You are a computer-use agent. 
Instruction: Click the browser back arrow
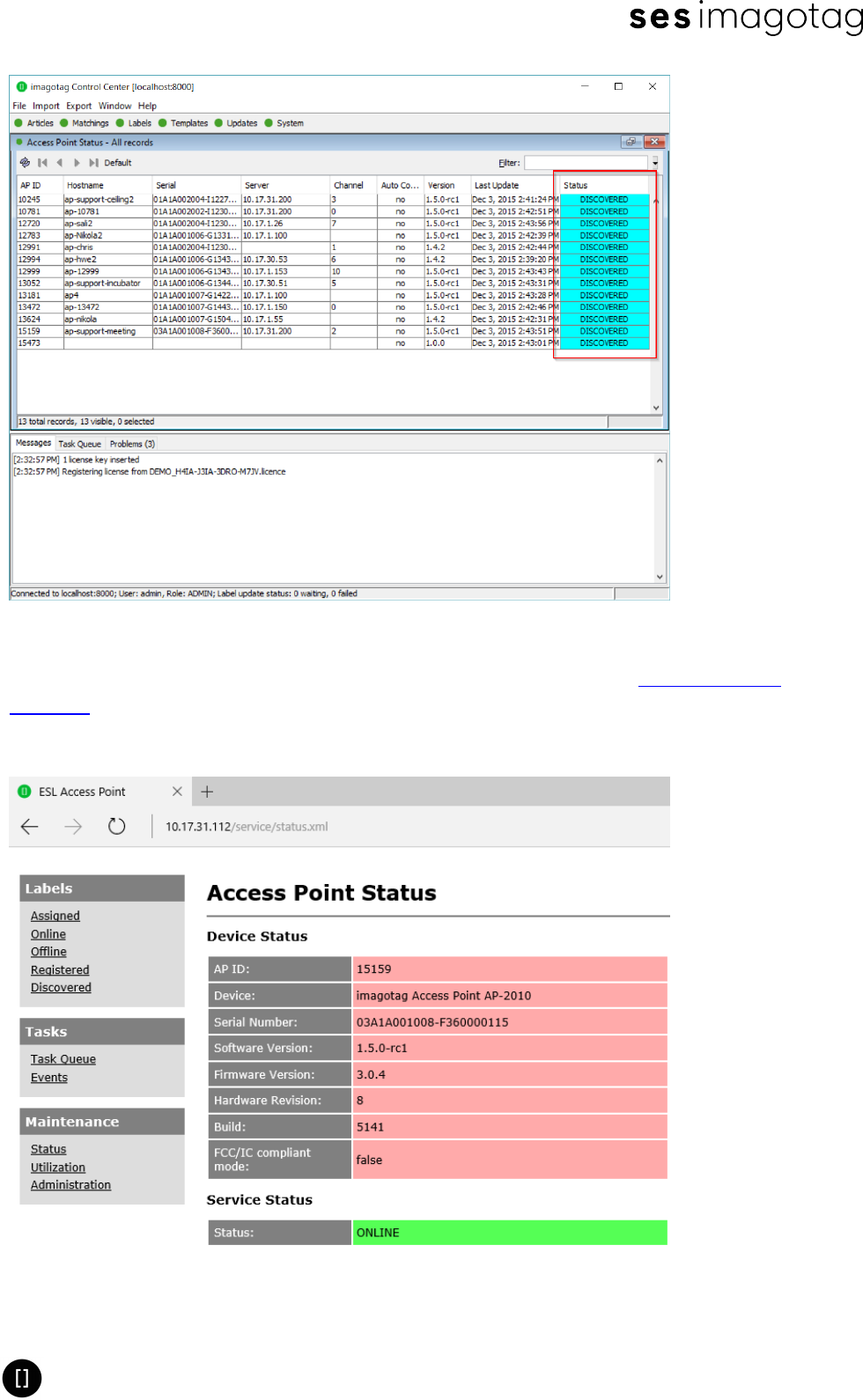tap(30, 826)
